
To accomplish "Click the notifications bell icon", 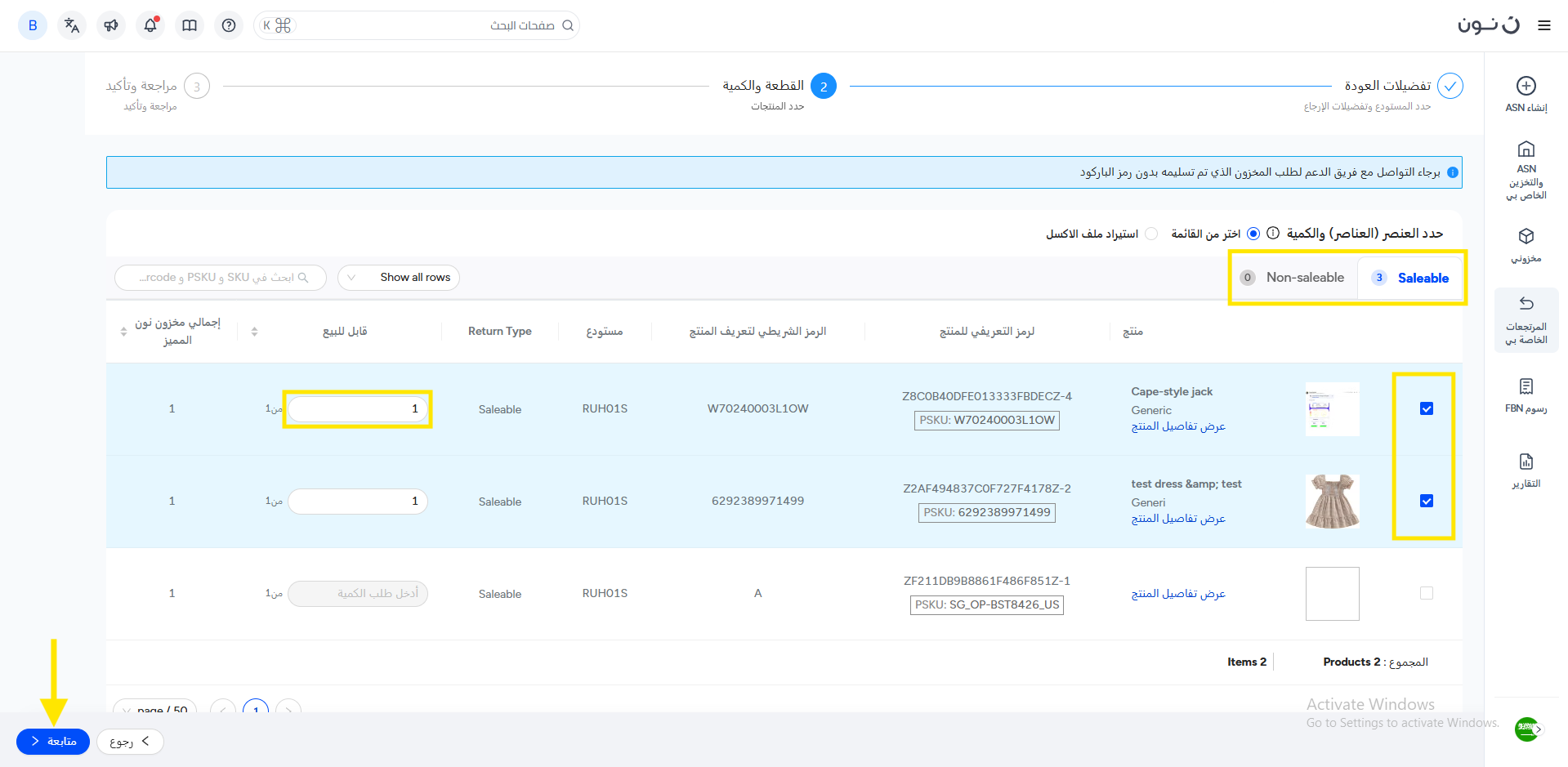I will pyautogui.click(x=150, y=25).
